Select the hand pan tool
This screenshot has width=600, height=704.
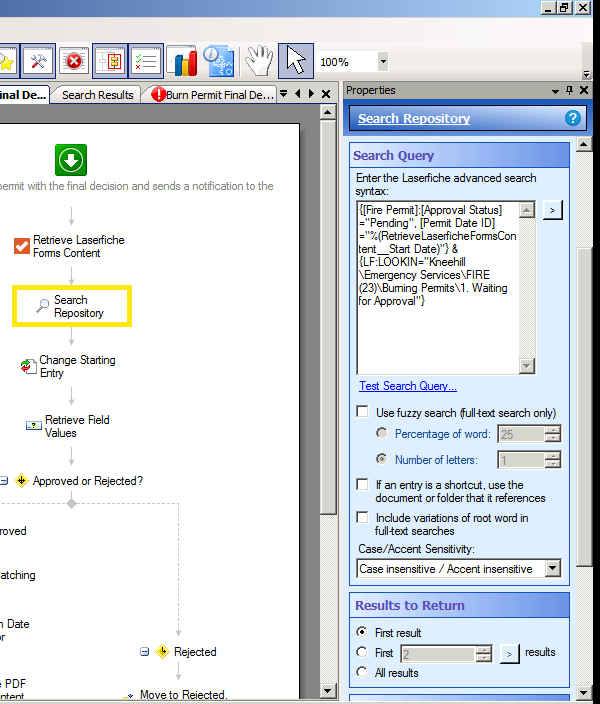tap(259, 60)
